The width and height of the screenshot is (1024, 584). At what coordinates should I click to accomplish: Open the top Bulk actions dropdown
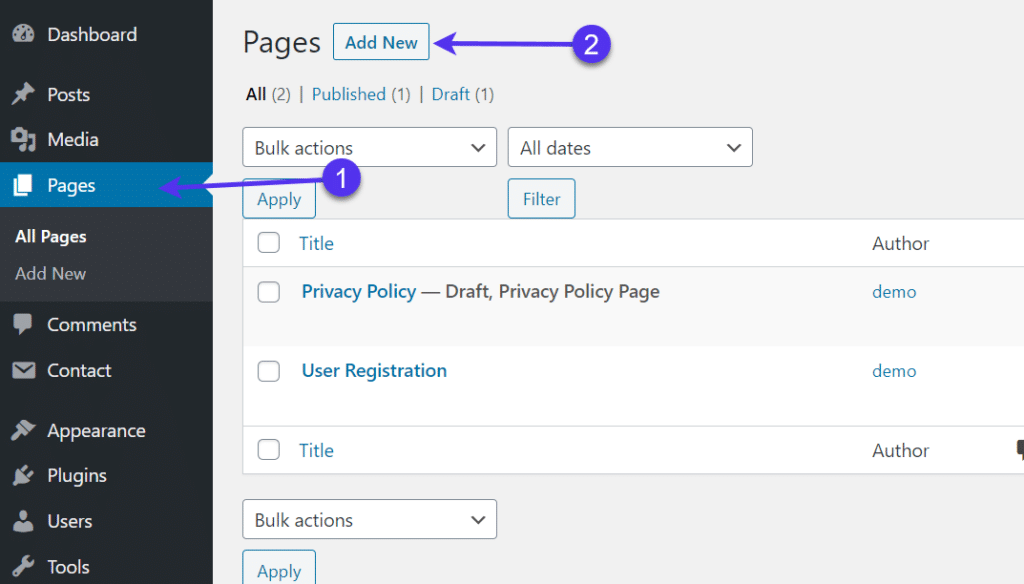point(369,147)
